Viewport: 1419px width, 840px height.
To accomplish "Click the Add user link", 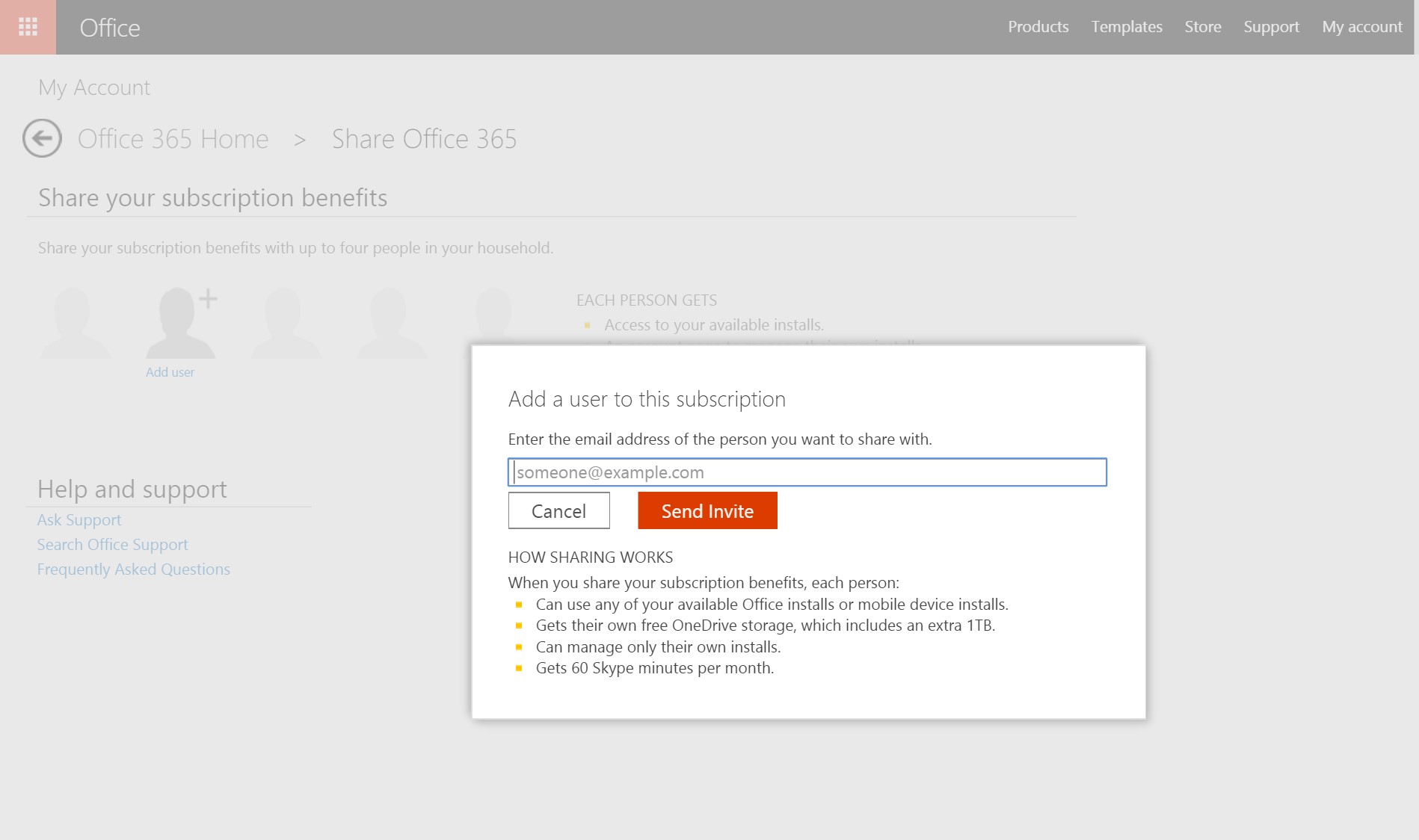I will pyautogui.click(x=170, y=372).
